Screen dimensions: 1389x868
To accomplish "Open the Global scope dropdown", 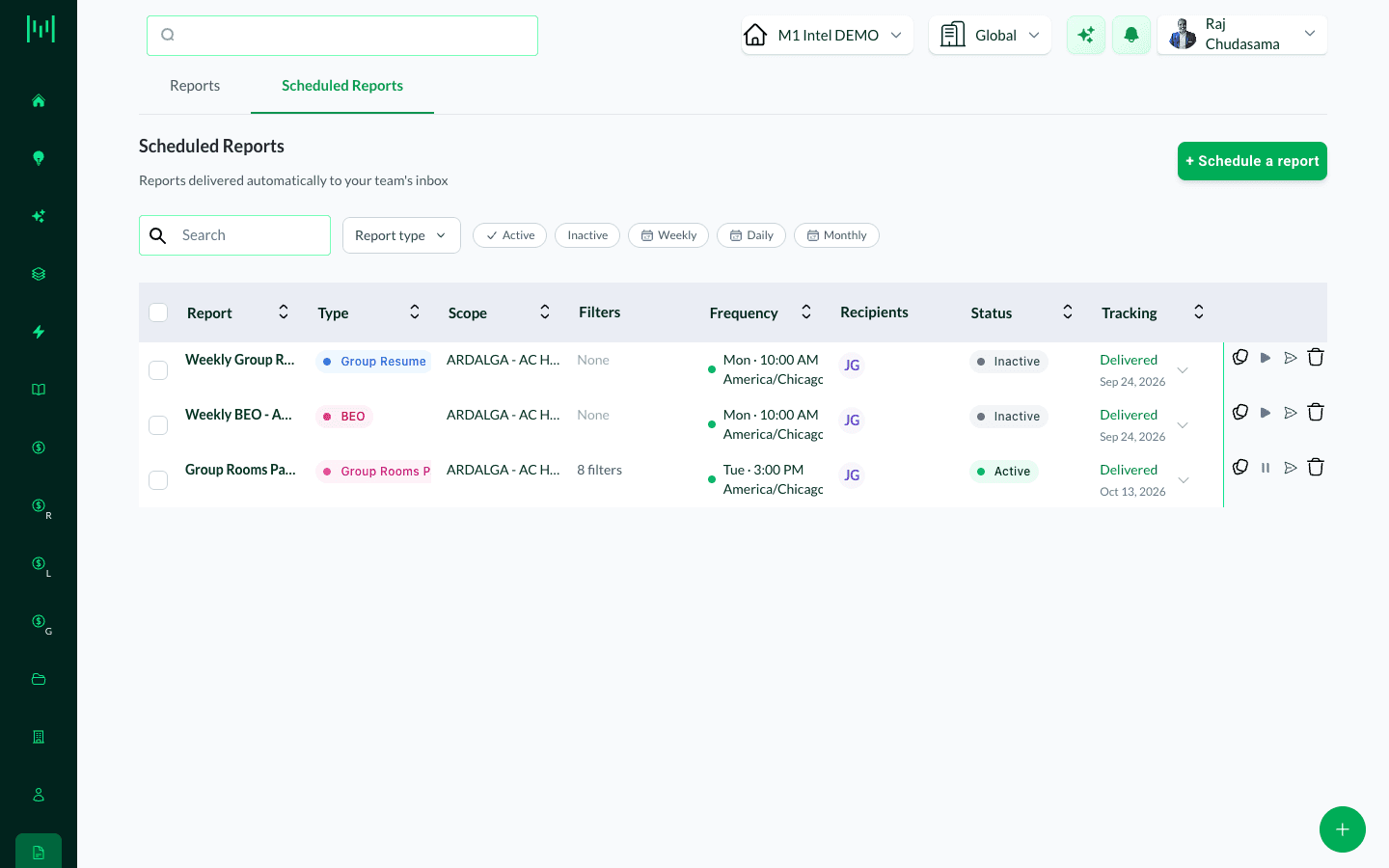I will (990, 35).
